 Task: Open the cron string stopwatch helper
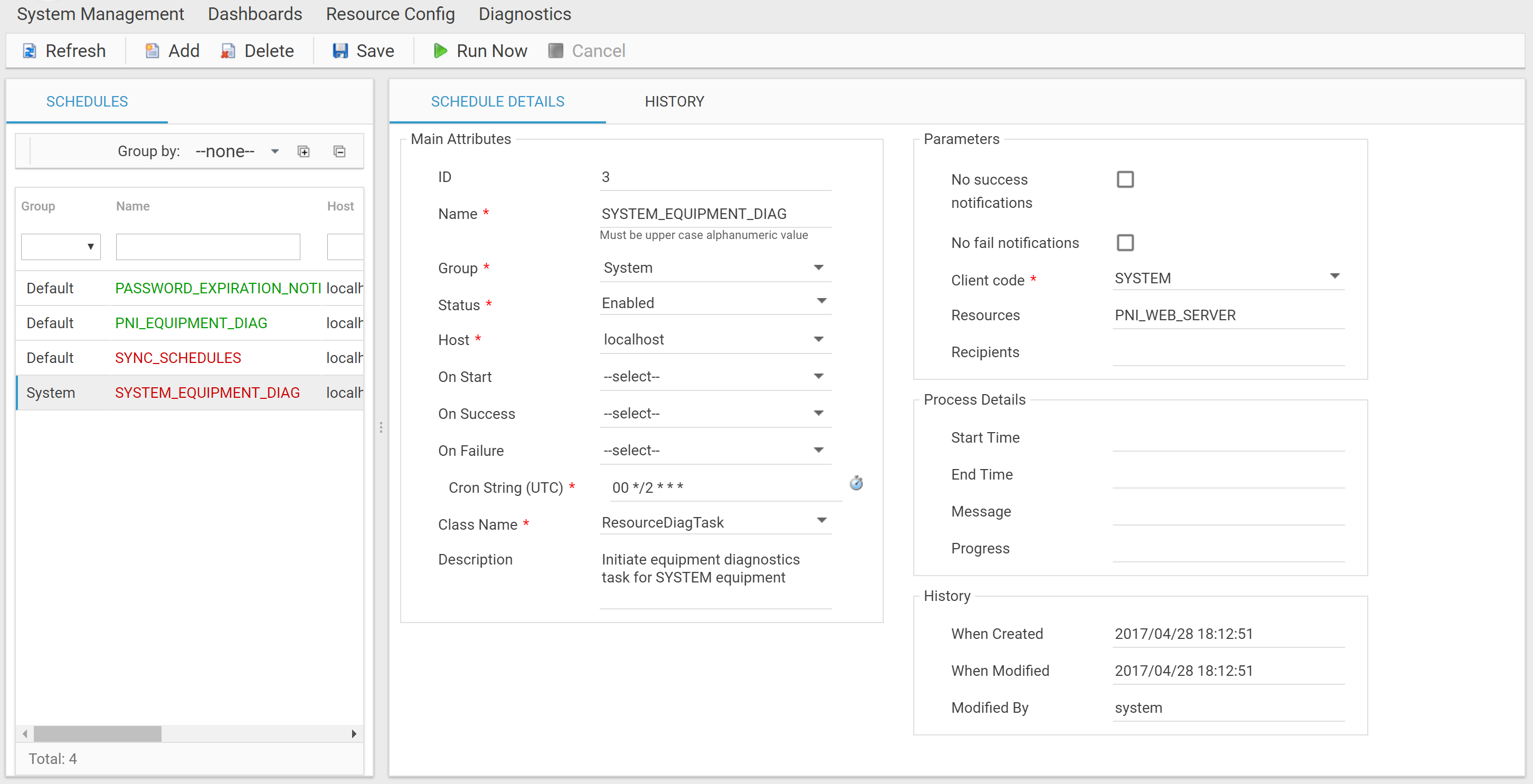(x=856, y=483)
